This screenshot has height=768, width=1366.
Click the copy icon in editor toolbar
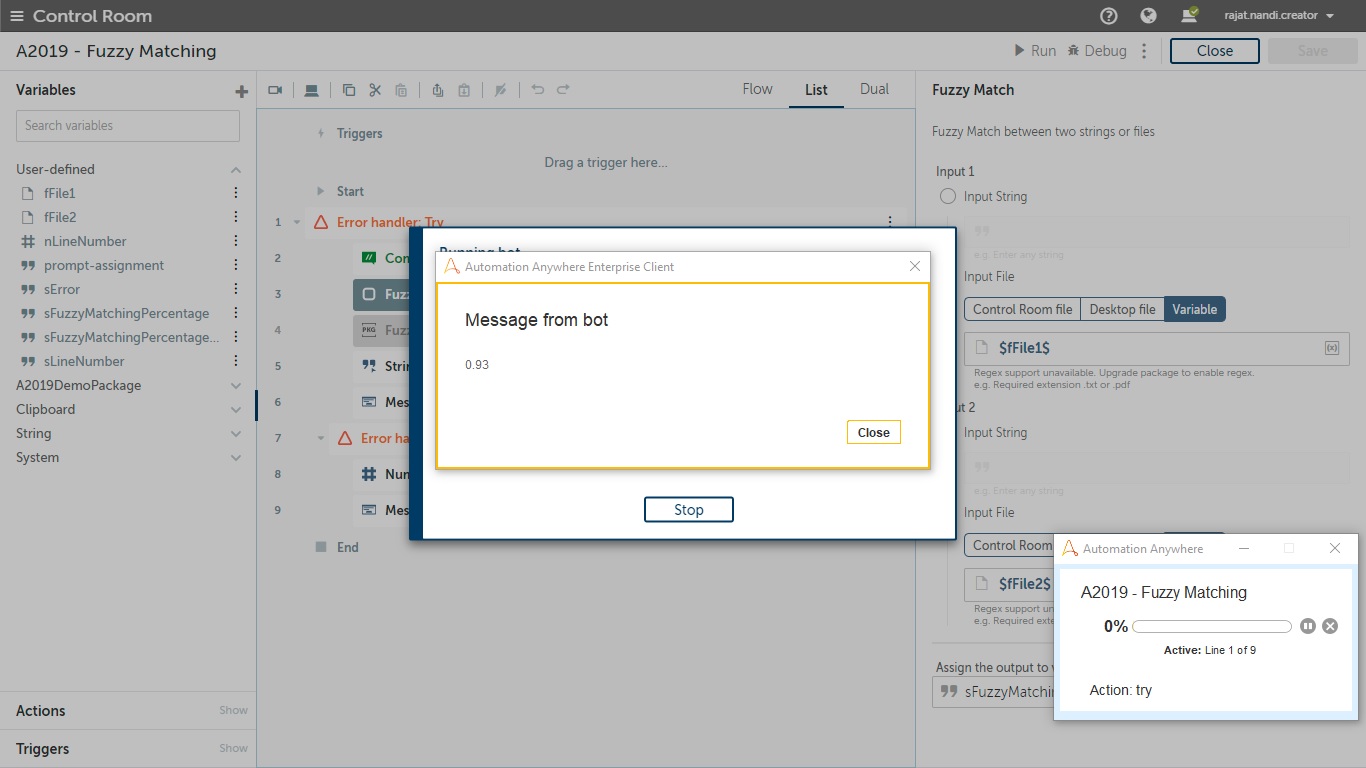click(349, 90)
